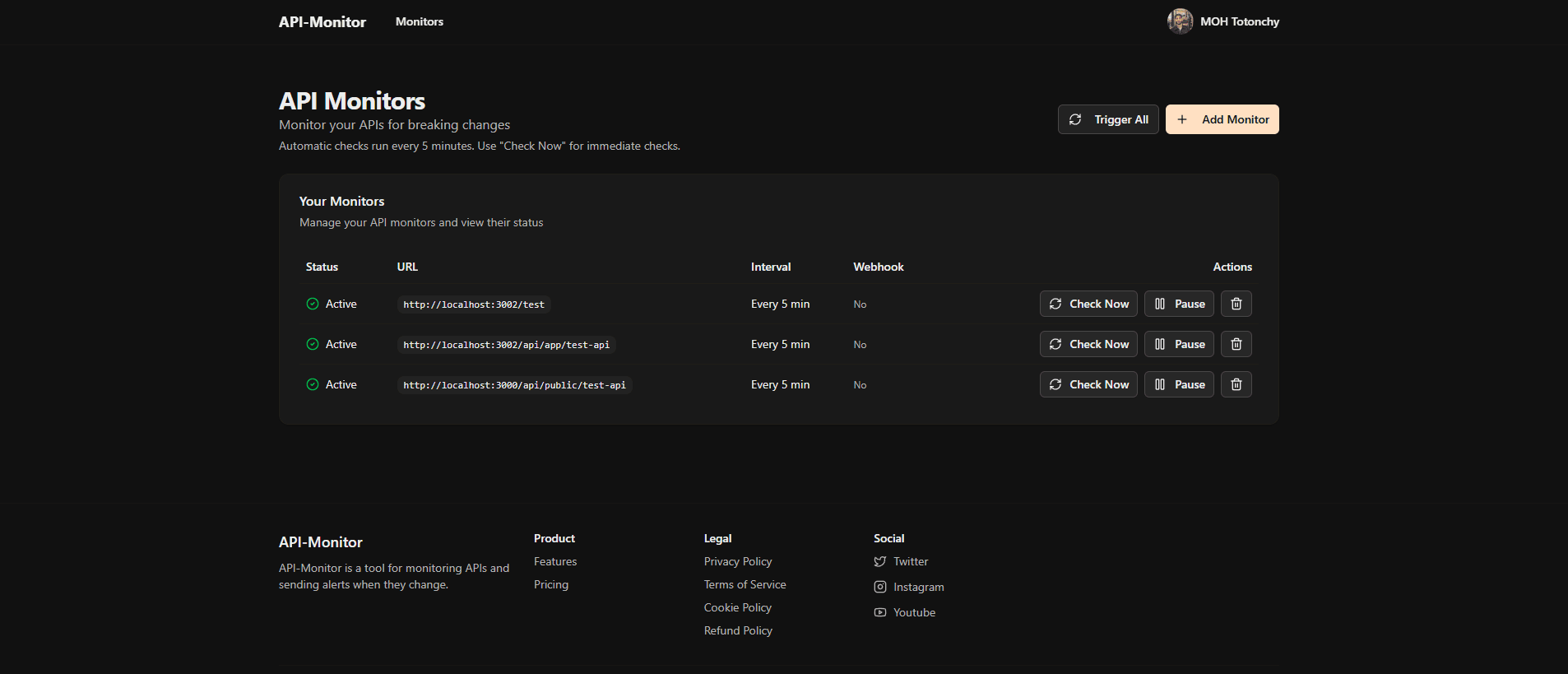The image size is (1568, 674).
Task: Check Now for localhost:3000/api/public/test-api
Action: click(x=1088, y=384)
